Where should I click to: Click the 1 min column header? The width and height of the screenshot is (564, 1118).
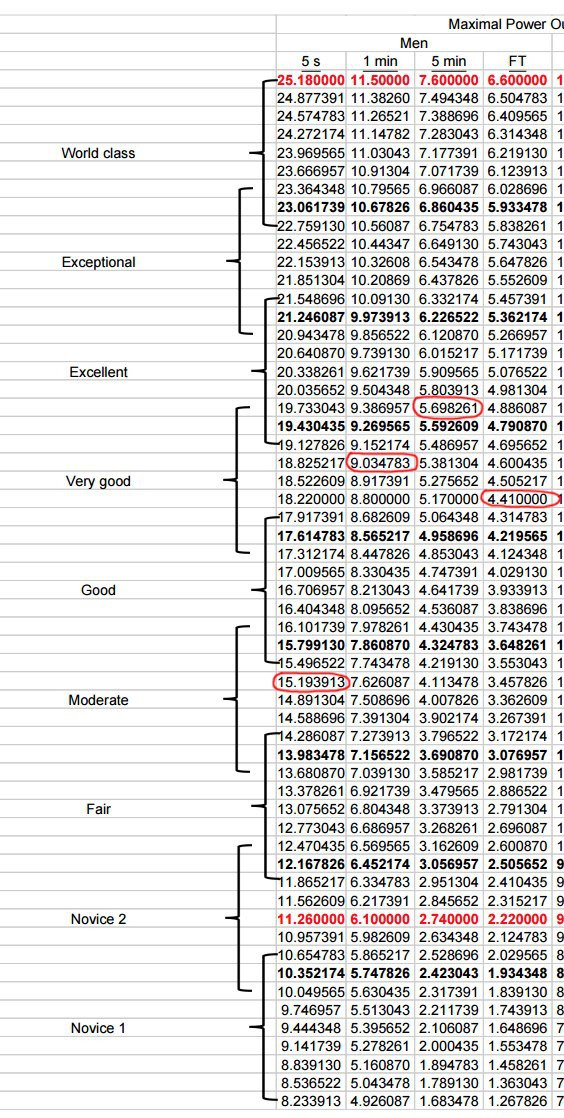(x=381, y=61)
